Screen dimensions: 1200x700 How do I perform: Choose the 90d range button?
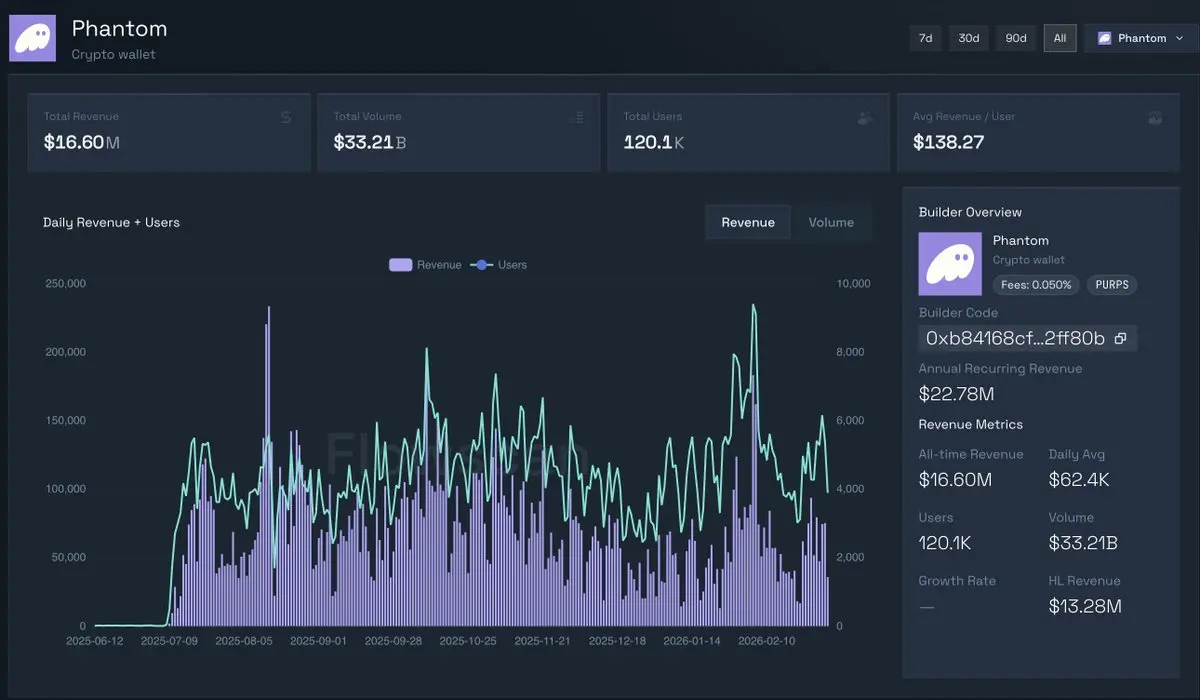[1015, 38]
